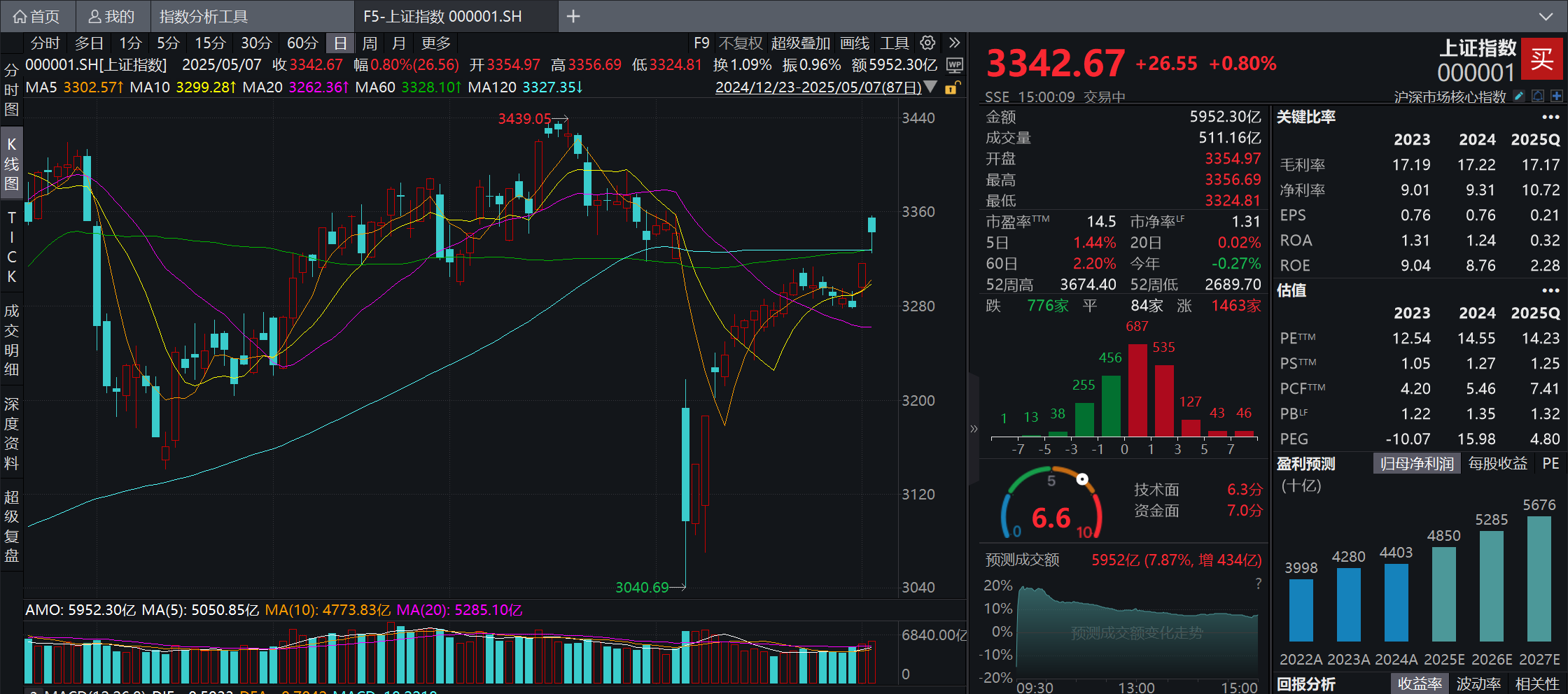Select the F5-上证指数 000001.SH tab

click(x=442, y=16)
